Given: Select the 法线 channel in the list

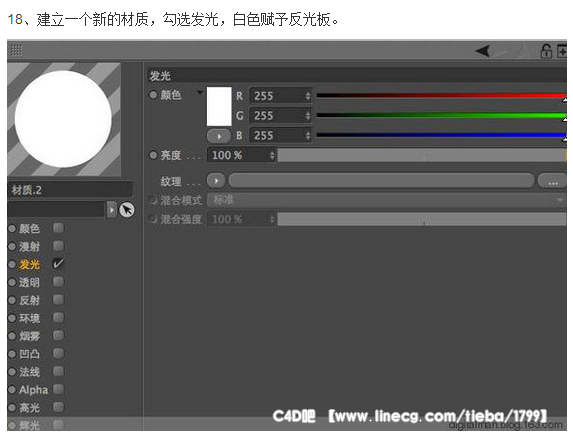Looking at the screenshot, I should click(x=29, y=372).
